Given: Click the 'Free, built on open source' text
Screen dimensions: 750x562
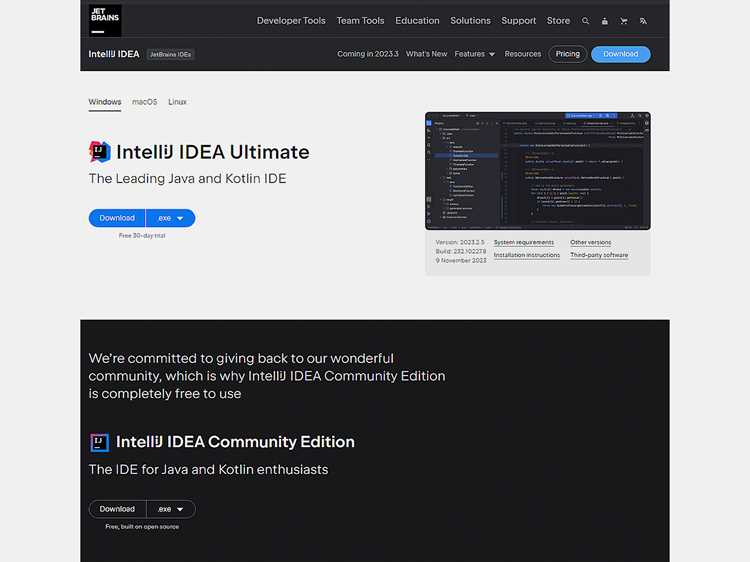Looking at the screenshot, I should point(142,527).
